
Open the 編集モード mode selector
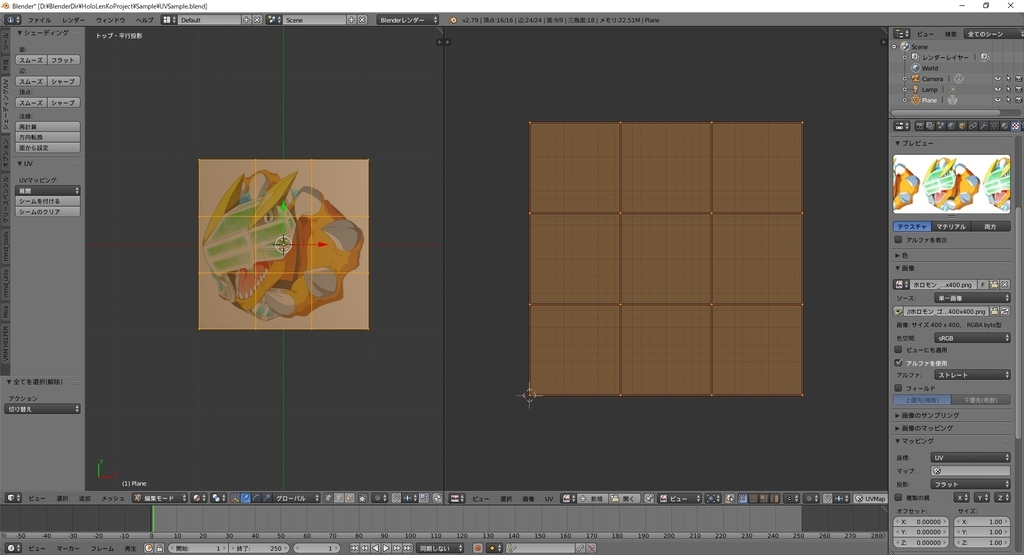[x=160, y=498]
